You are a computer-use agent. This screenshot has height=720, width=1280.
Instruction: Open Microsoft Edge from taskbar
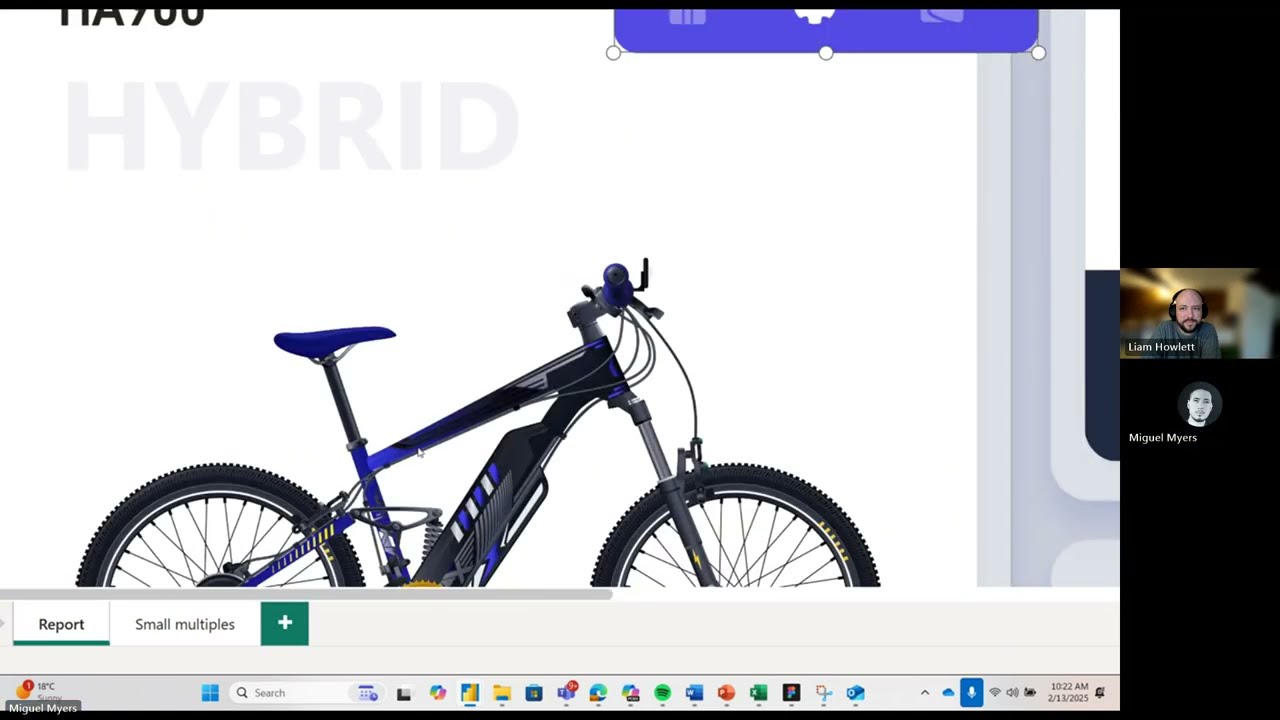(x=598, y=693)
